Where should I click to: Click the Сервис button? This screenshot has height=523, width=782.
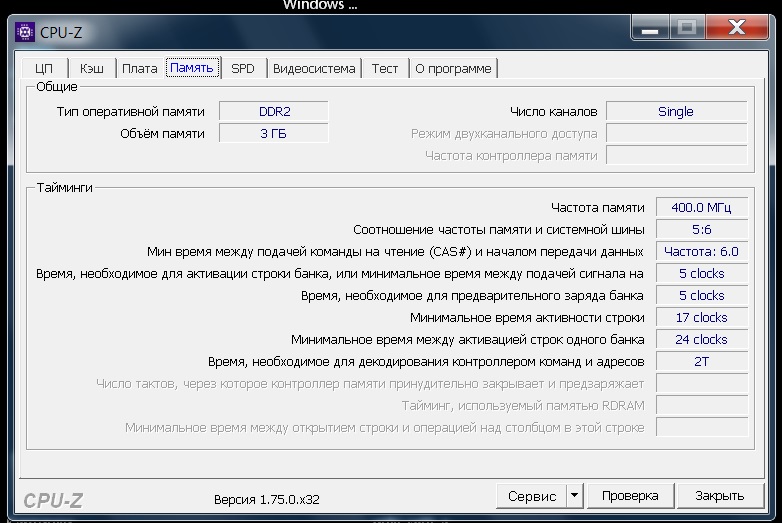[532, 496]
